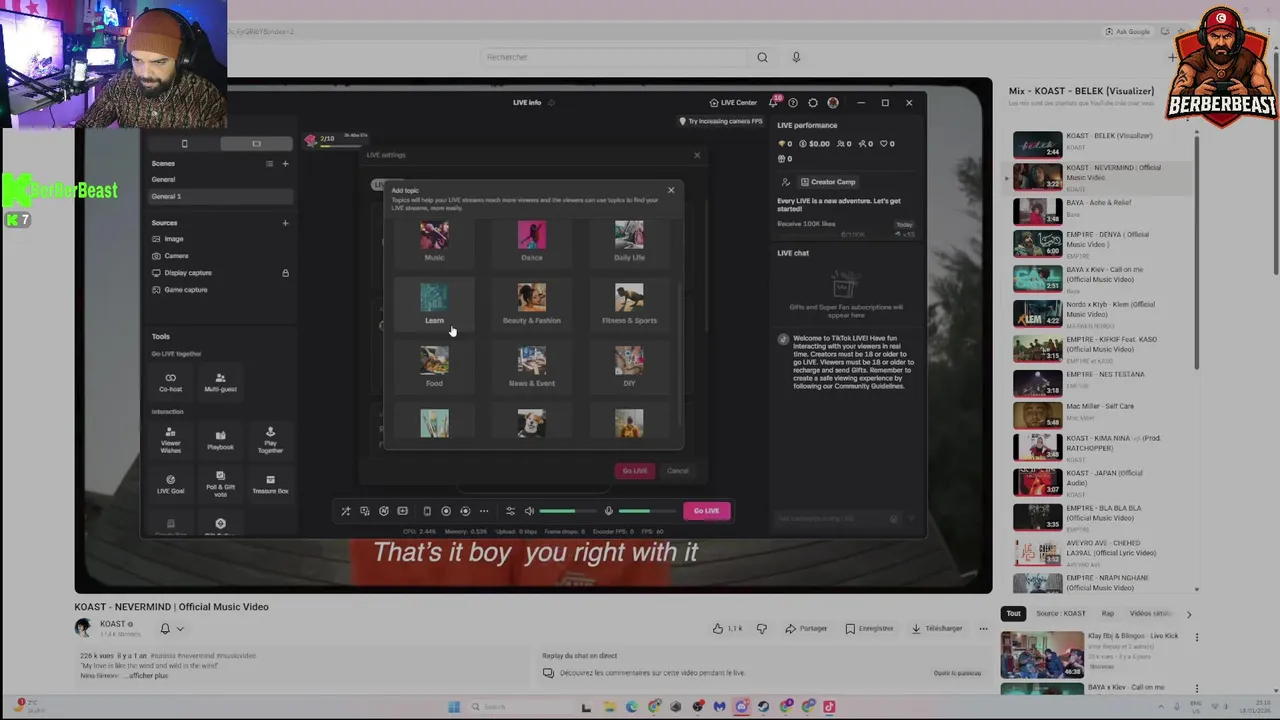Switch to portrait mobile layout
Screen dimensions: 1280x720
(184, 144)
